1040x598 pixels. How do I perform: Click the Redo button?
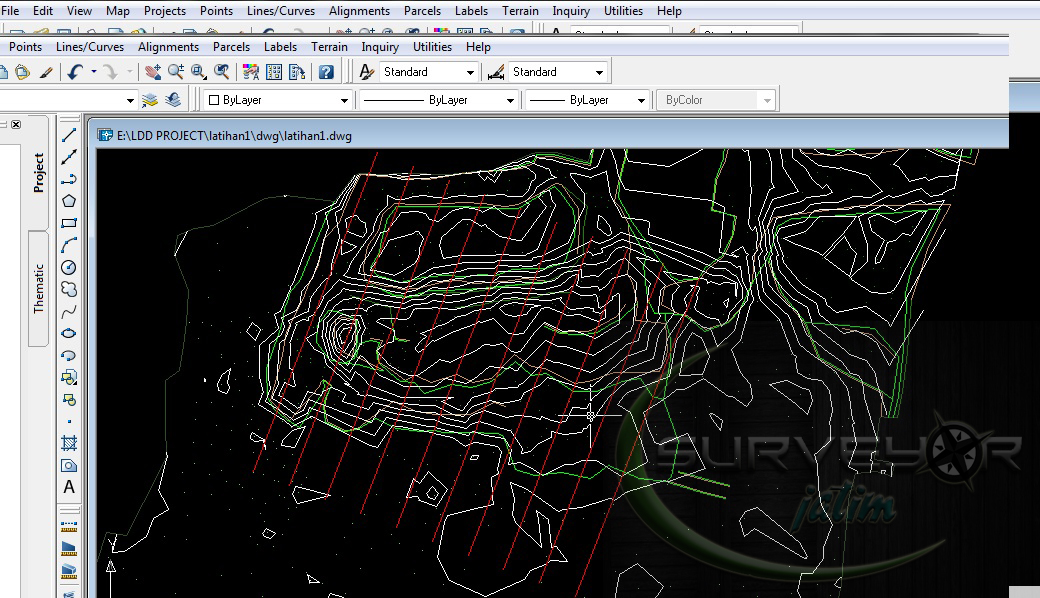click(110, 71)
